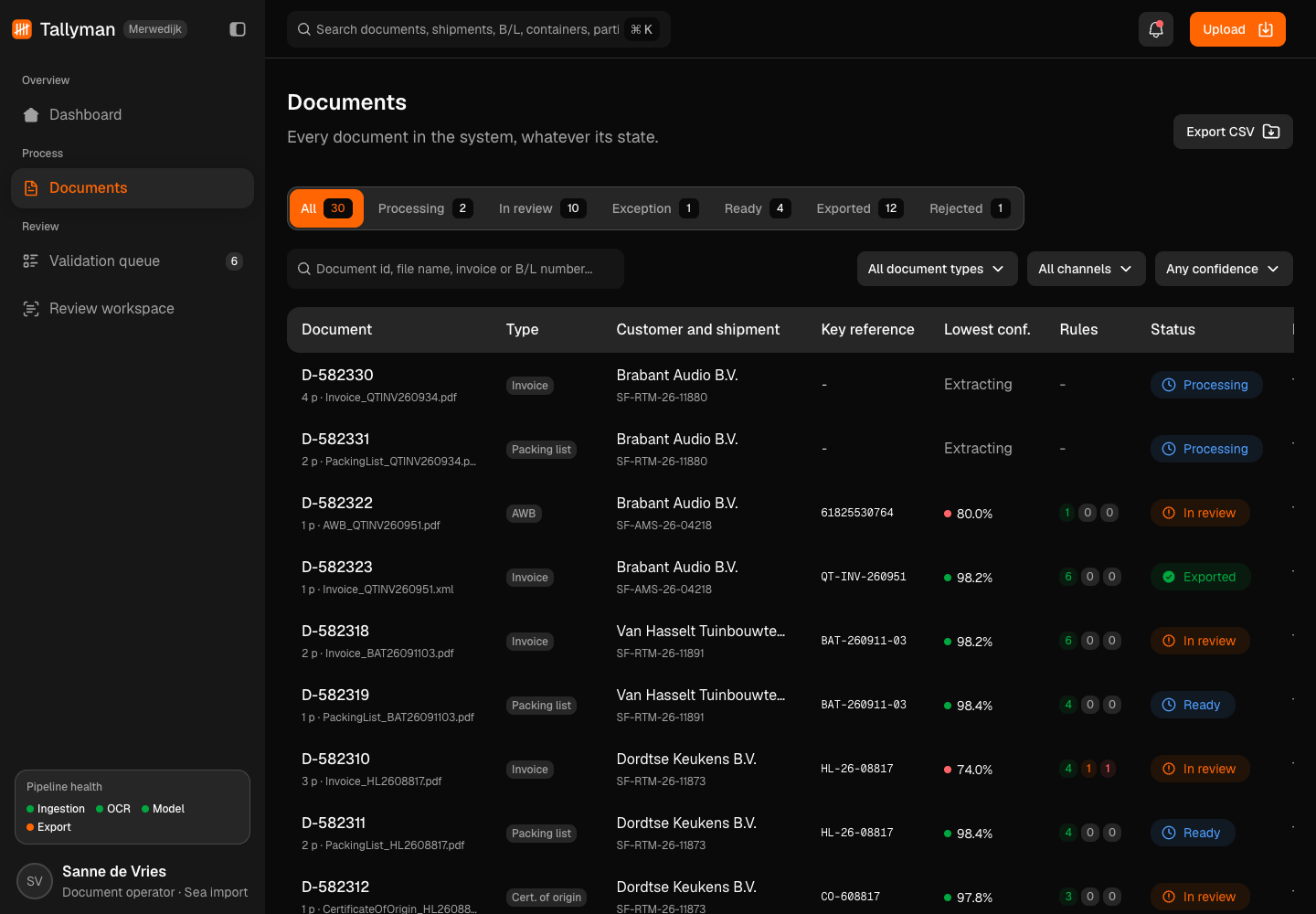Viewport: 1316px width, 914px height.
Task: Open document D-582323
Action: click(x=337, y=568)
